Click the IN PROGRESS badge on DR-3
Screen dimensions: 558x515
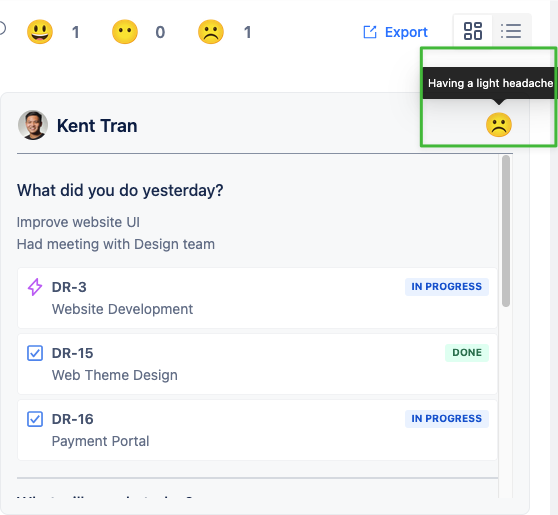(447, 287)
